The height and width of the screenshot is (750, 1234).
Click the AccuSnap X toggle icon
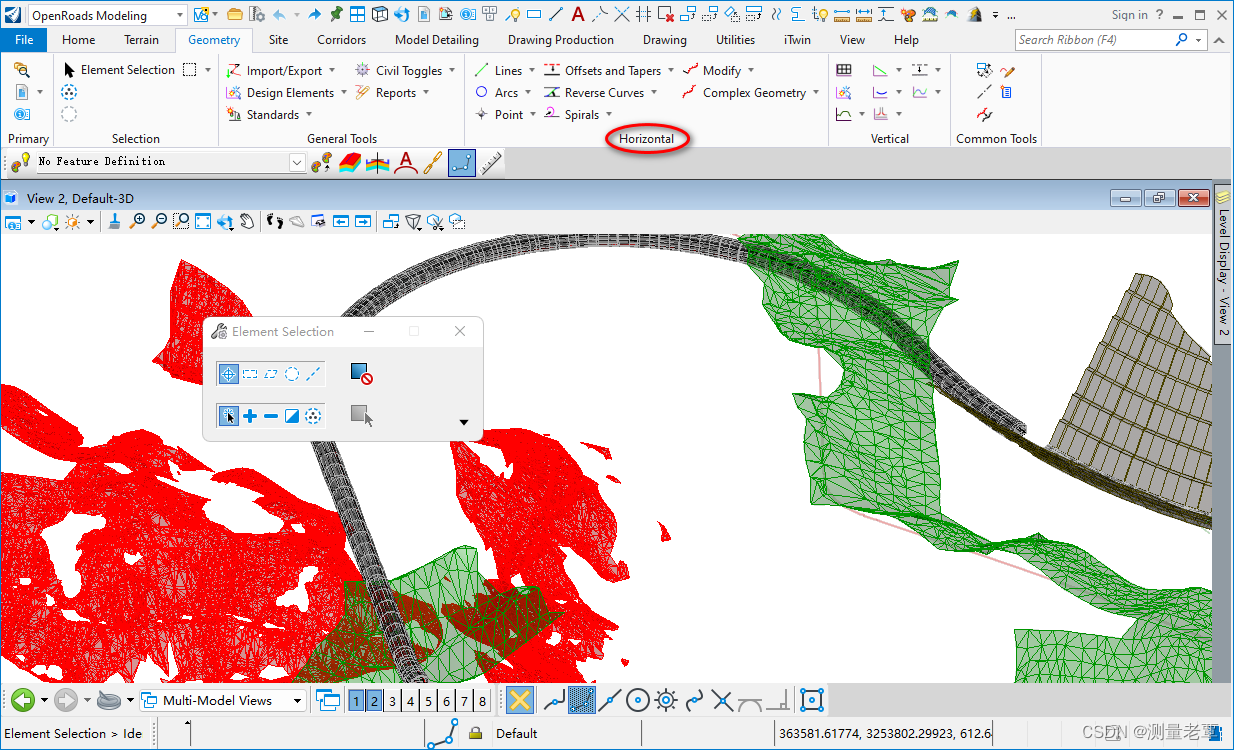[x=519, y=700]
